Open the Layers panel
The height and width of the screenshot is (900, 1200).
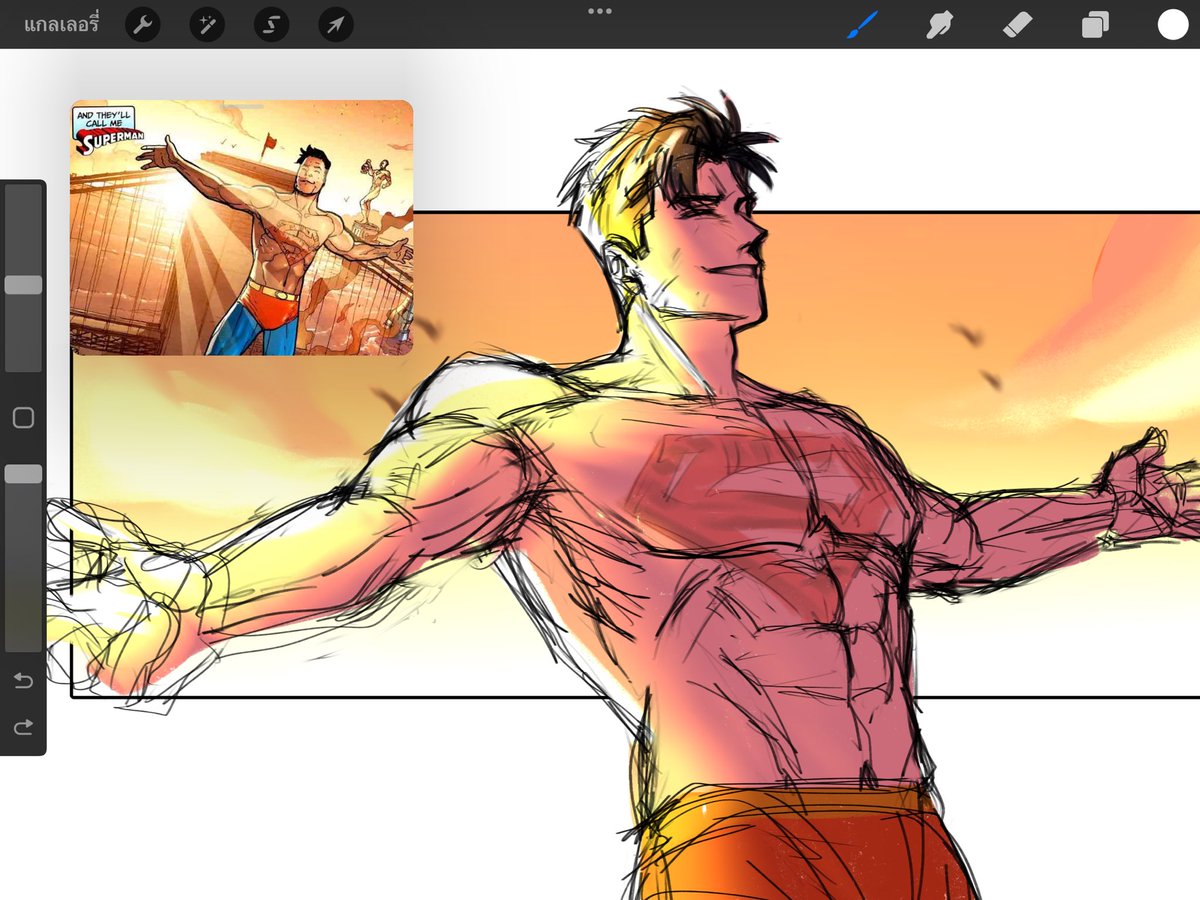[1095, 25]
